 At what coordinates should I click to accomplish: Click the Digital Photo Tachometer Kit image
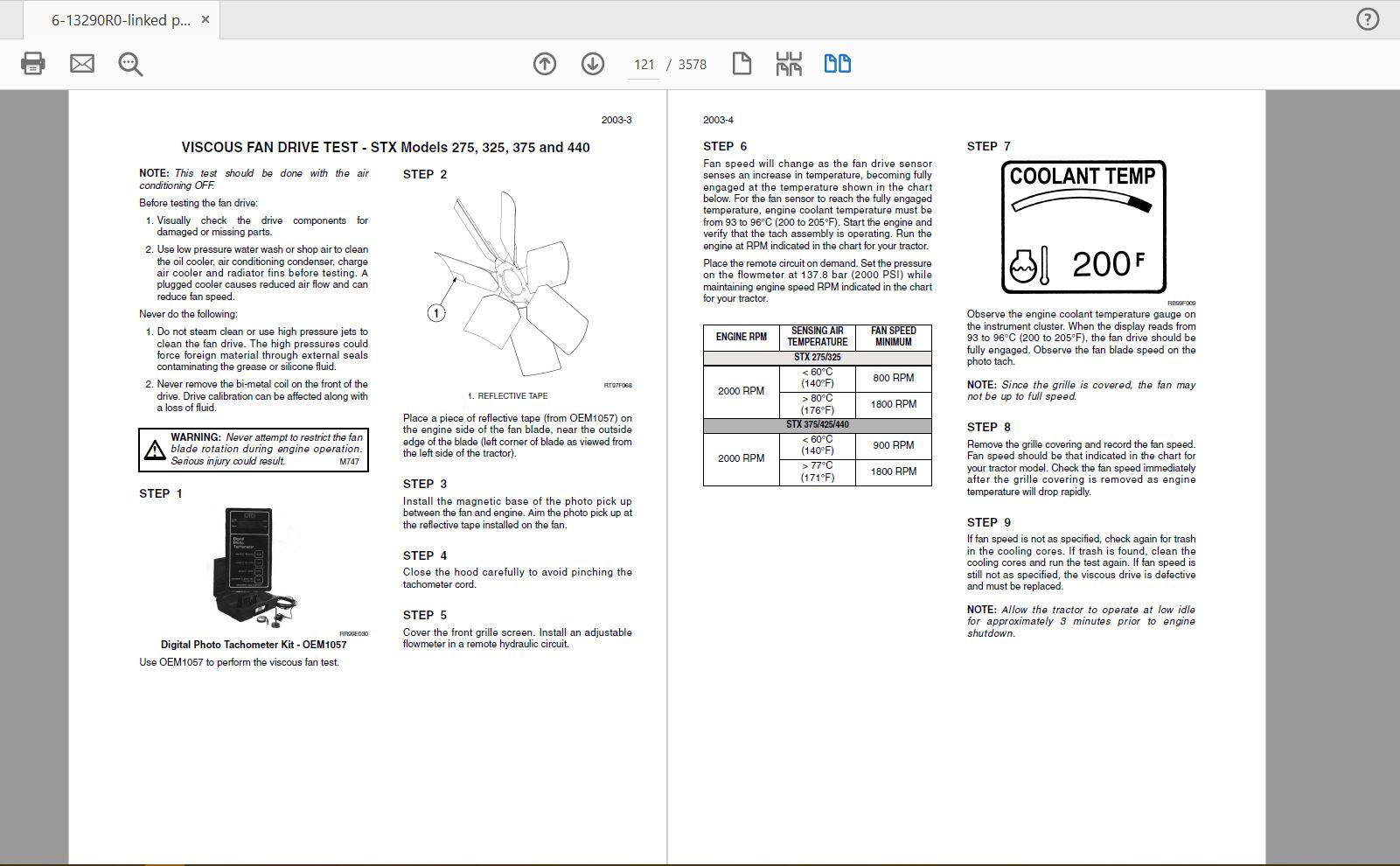254,566
